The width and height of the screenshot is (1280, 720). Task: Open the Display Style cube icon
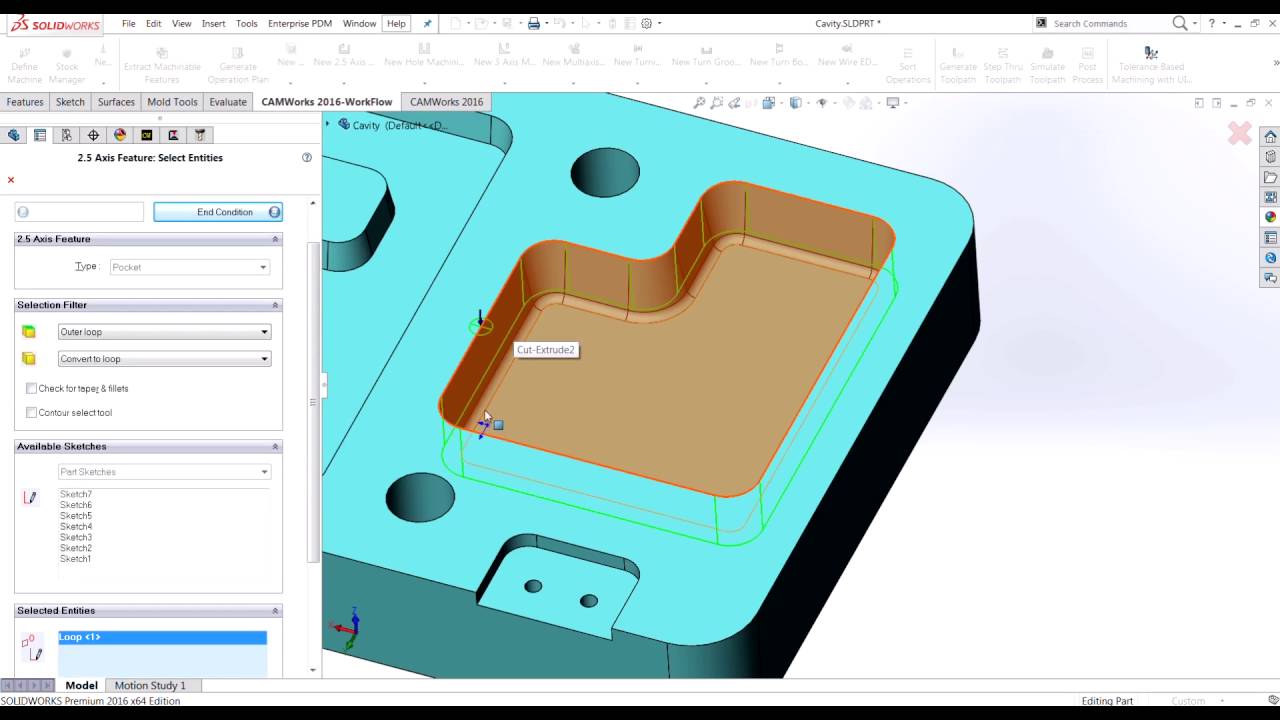pyautogui.click(x=796, y=102)
